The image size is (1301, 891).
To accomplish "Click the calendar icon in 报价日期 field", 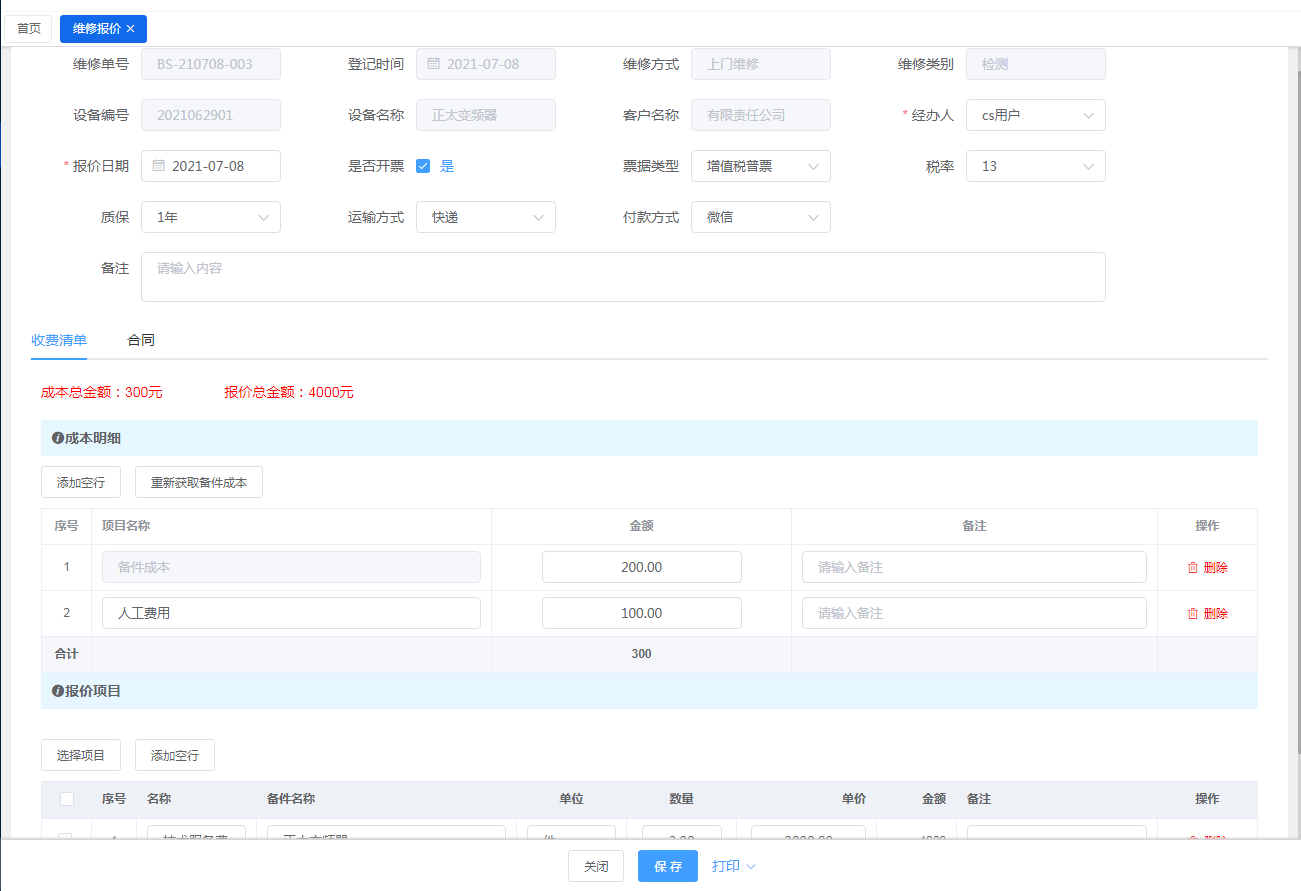I will [158, 166].
